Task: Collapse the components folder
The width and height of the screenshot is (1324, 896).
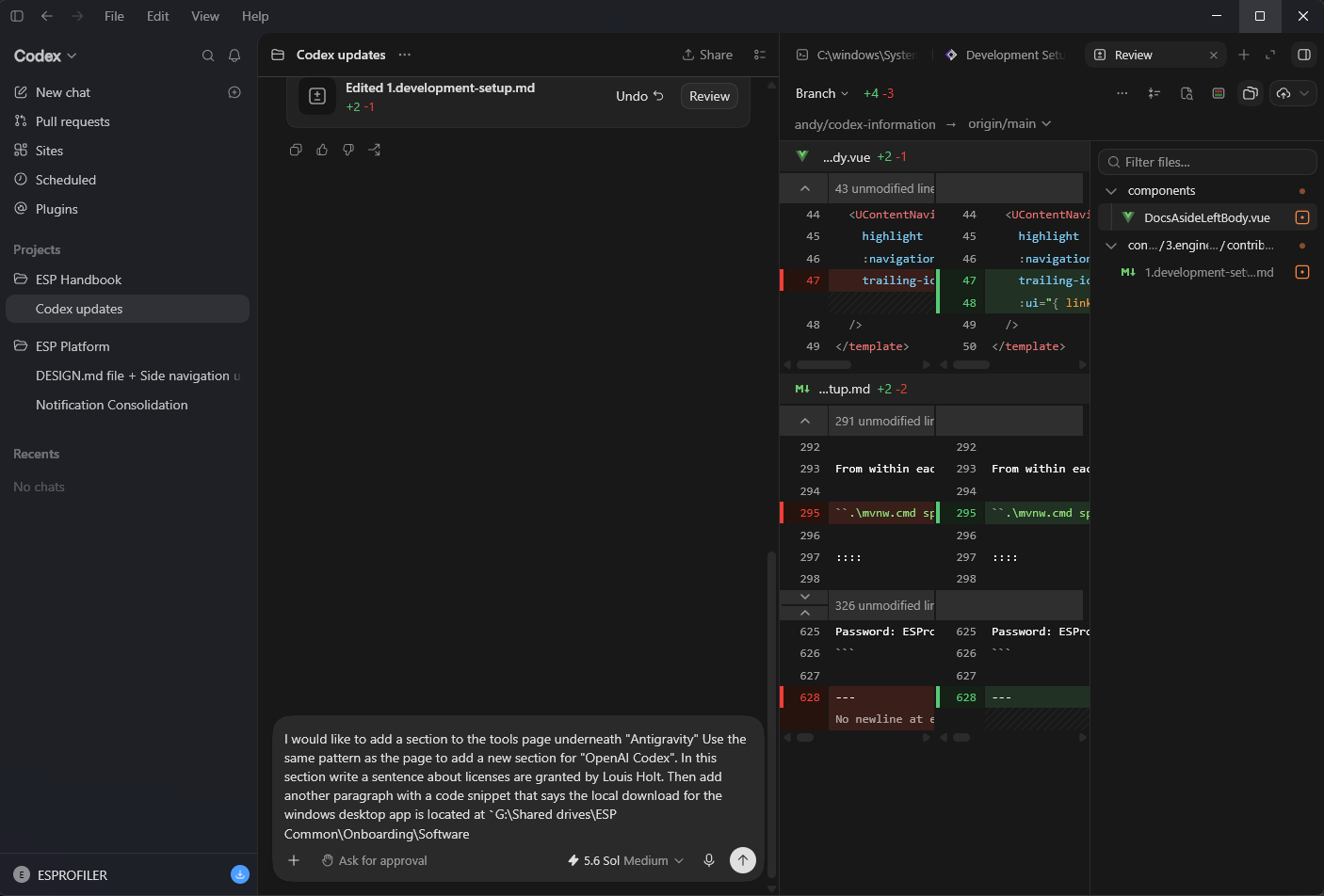Action: tap(1111, 191)
